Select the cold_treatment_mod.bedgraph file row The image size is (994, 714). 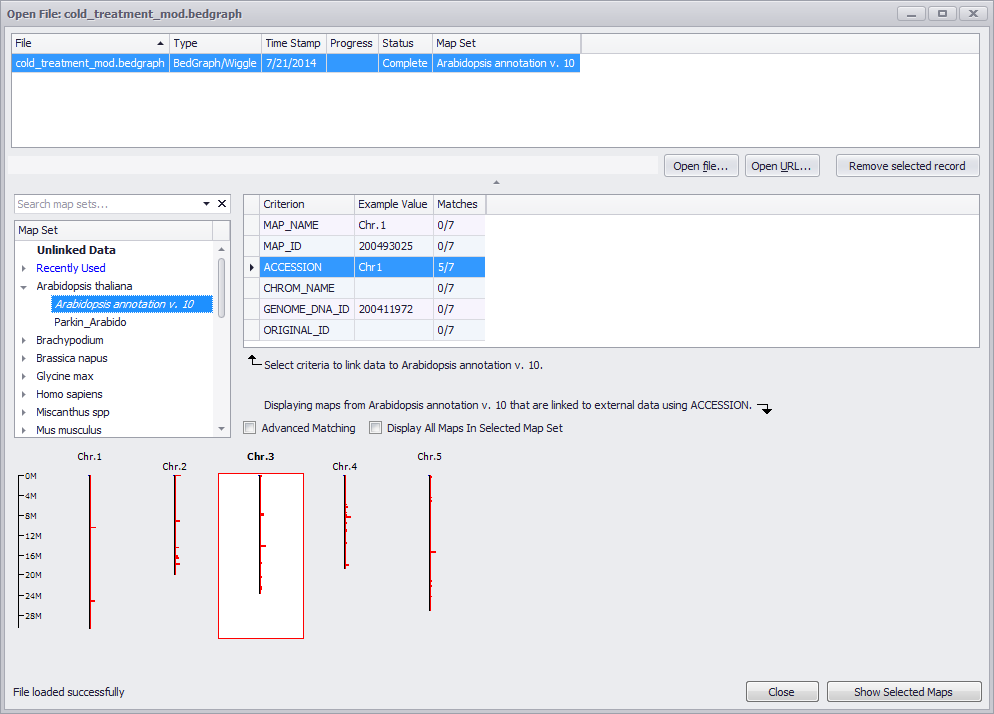[x=295, y=63]
